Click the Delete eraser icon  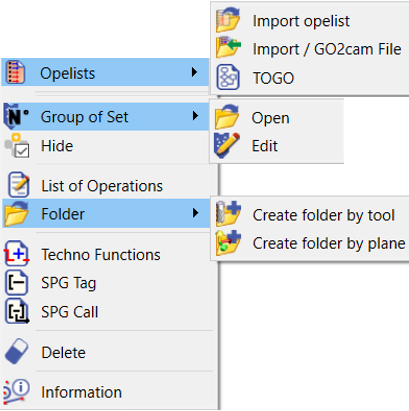[17, 351]
